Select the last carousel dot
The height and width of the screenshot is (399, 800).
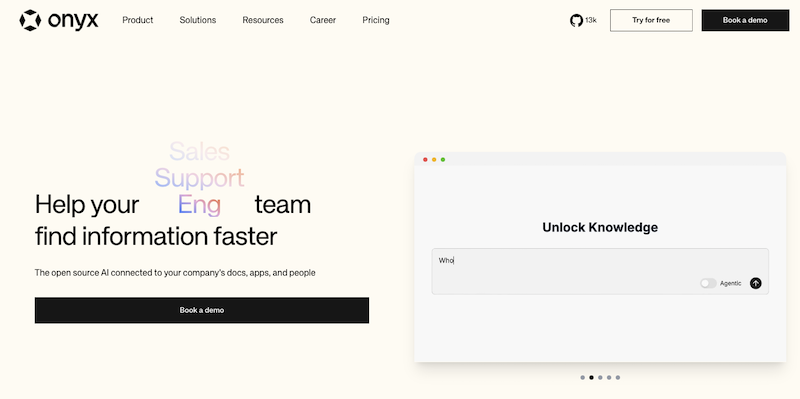pos(618,378)
